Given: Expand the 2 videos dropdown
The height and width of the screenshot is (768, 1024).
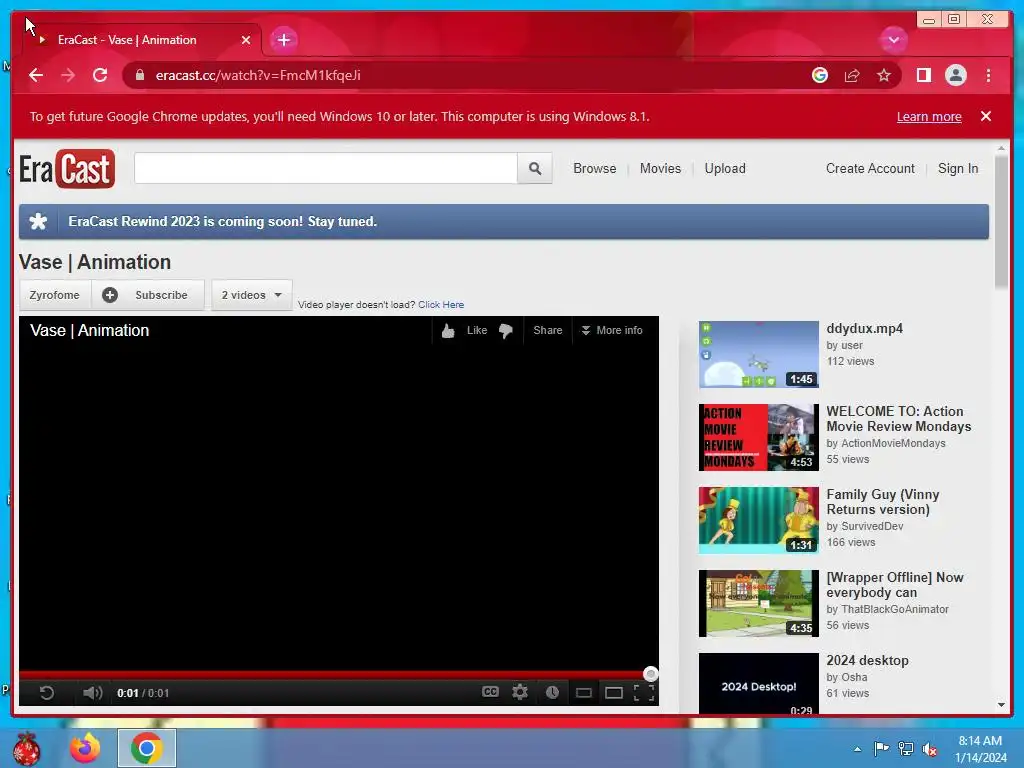Looking at the screenshot, I should 251,295.
